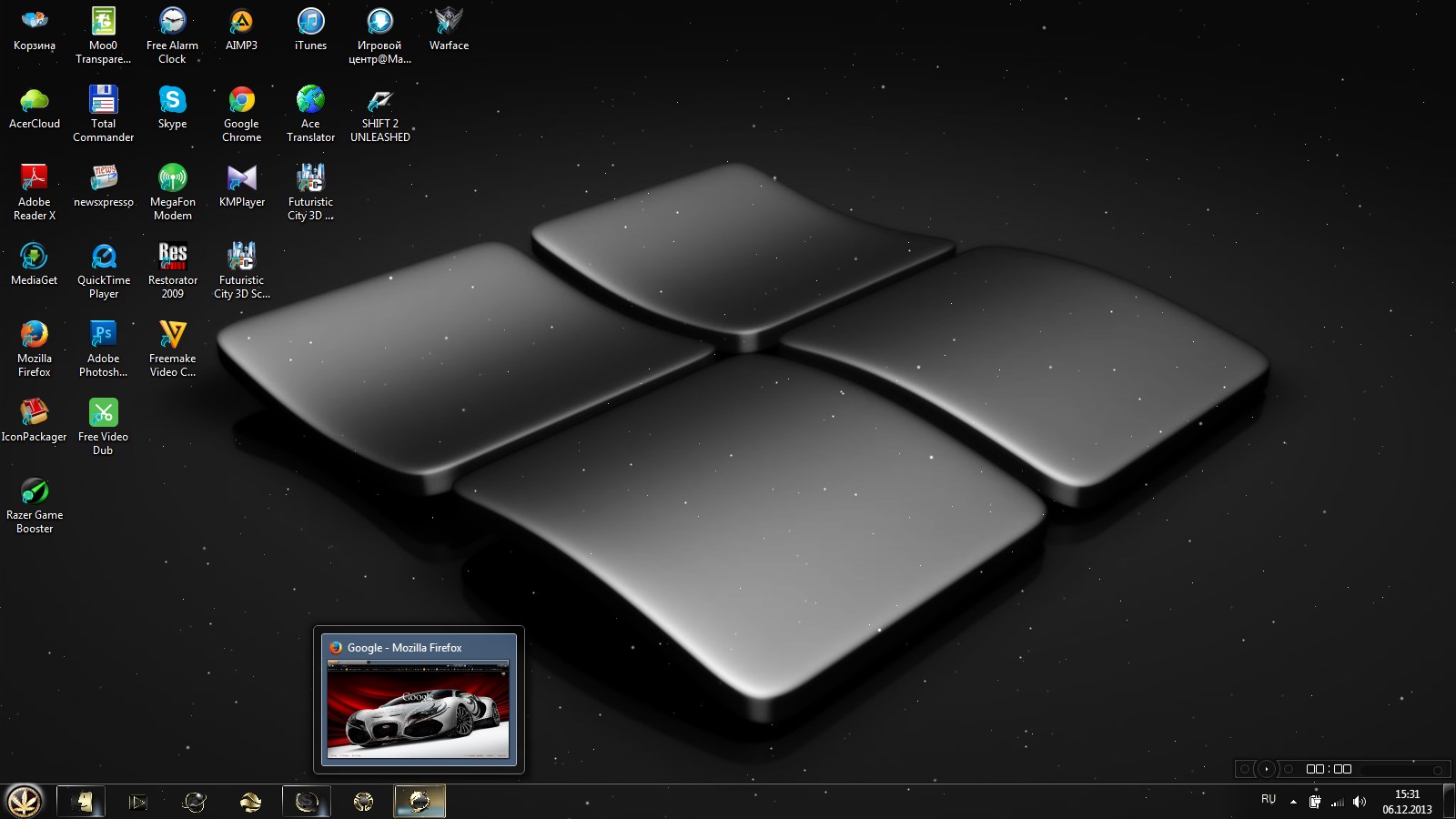The image size is (1456, 819).
Task: Select the MediaGet desktop icon
Action: point(35,264)
